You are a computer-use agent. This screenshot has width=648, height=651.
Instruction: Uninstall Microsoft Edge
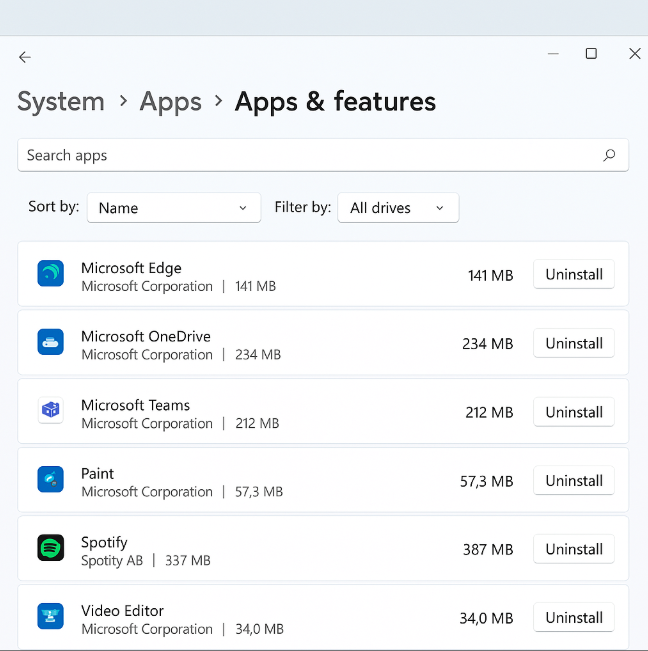tap(574, 274)
